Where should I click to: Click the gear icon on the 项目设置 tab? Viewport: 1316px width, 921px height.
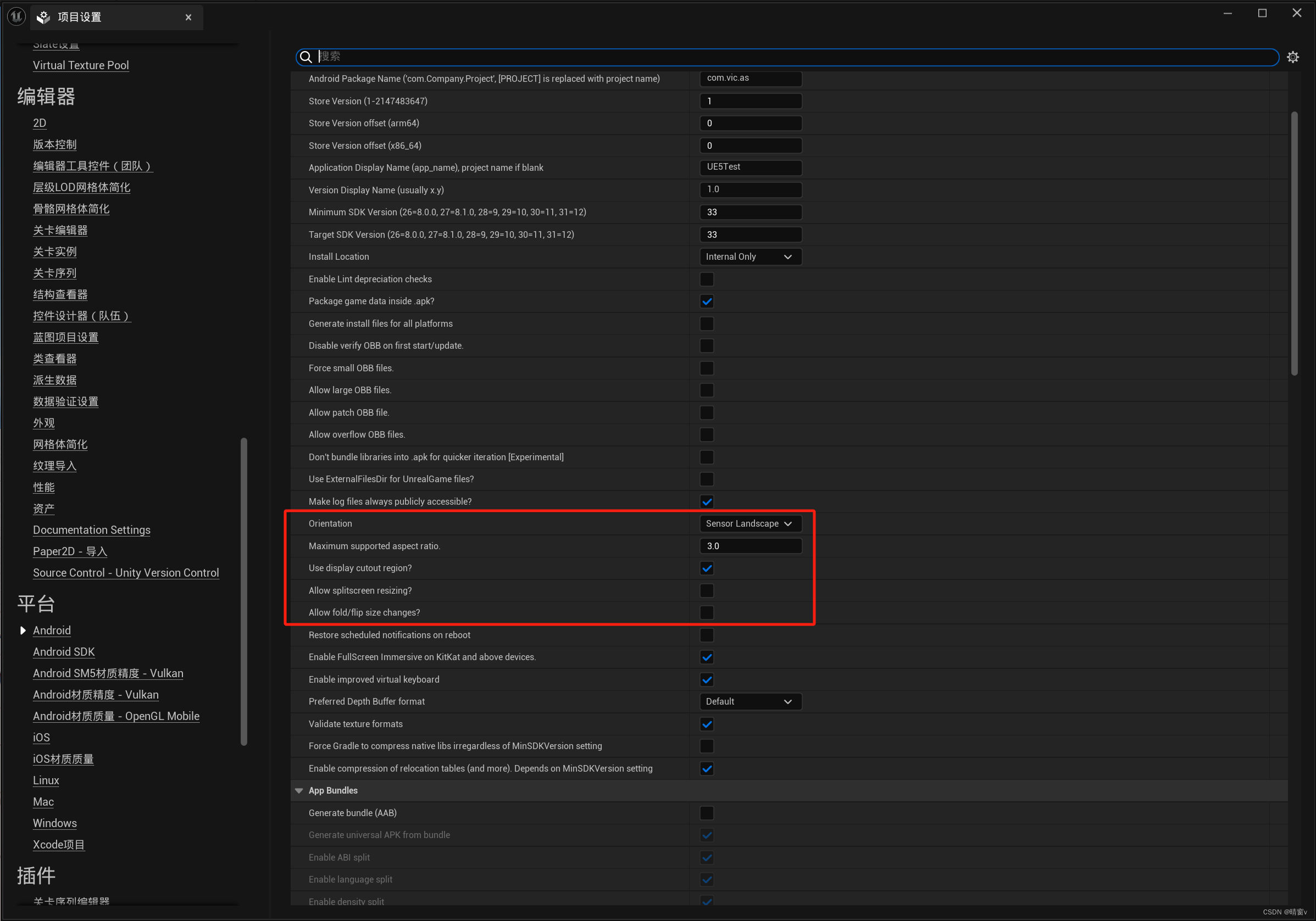pyautogui.click(x=42, y=16)
